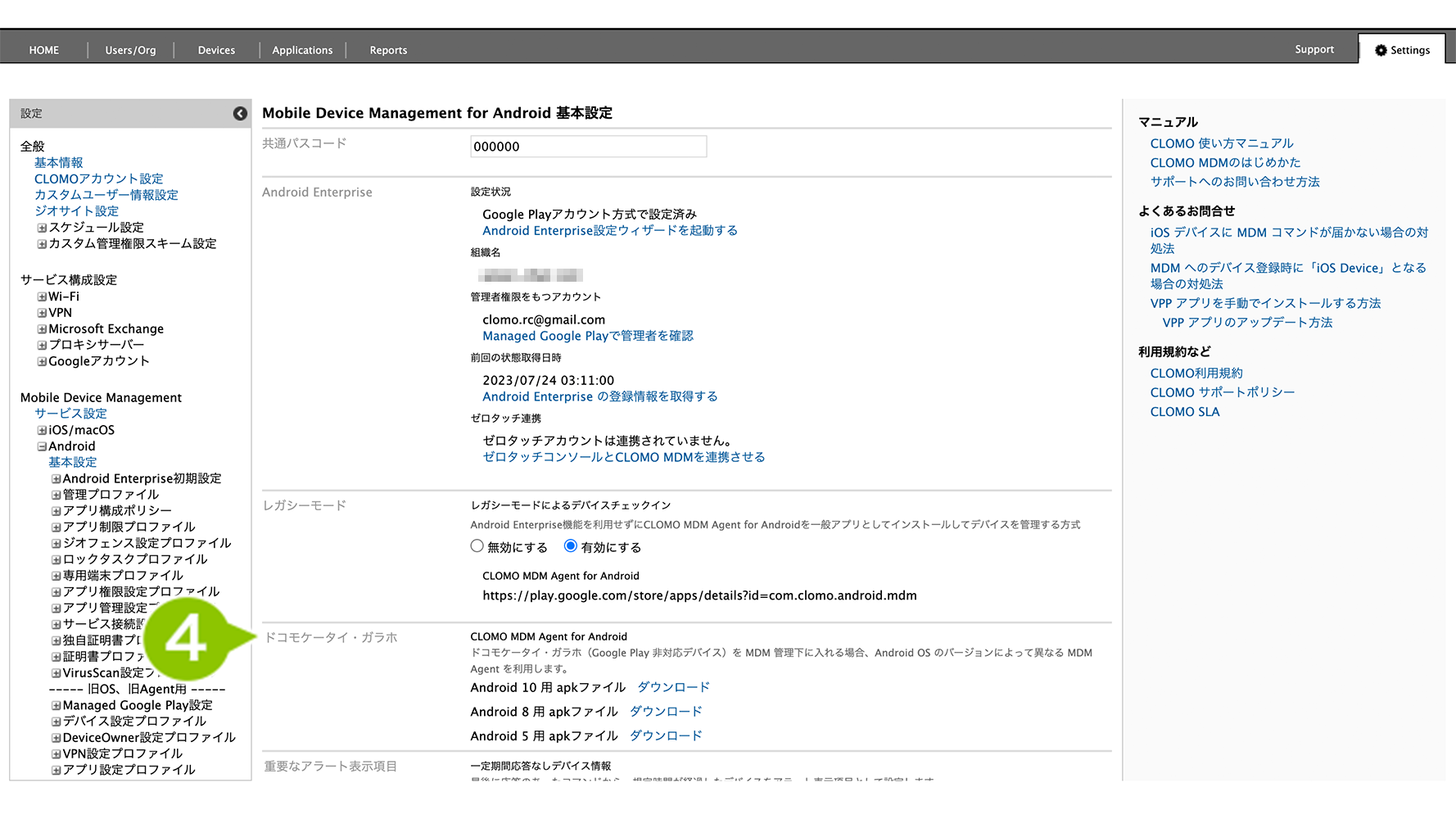Click the Settings gear icon
The height and width of the screenshot is (819, 1456).
point(1381,50)
